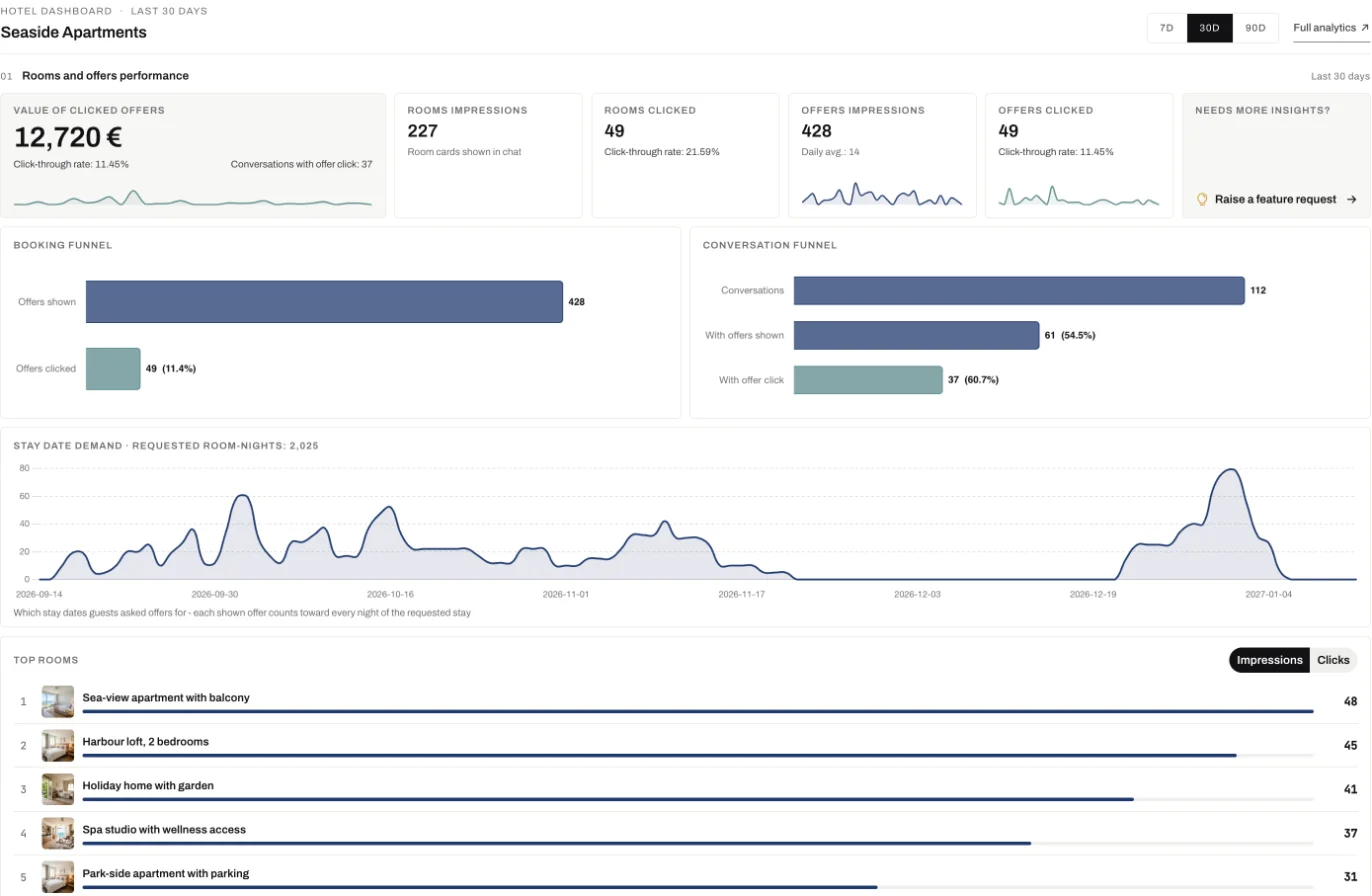
Task: Click the Holiday home with garden thumbnail
Action: pos(58,789)
